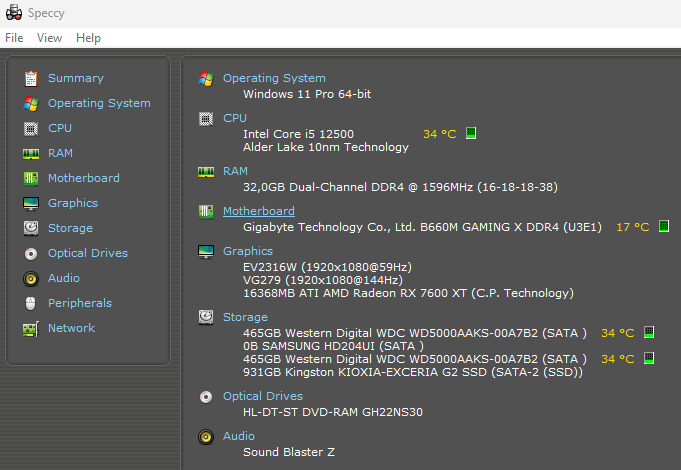Click the motherboard temperature 17 °C value

click(x=632, y=227)
